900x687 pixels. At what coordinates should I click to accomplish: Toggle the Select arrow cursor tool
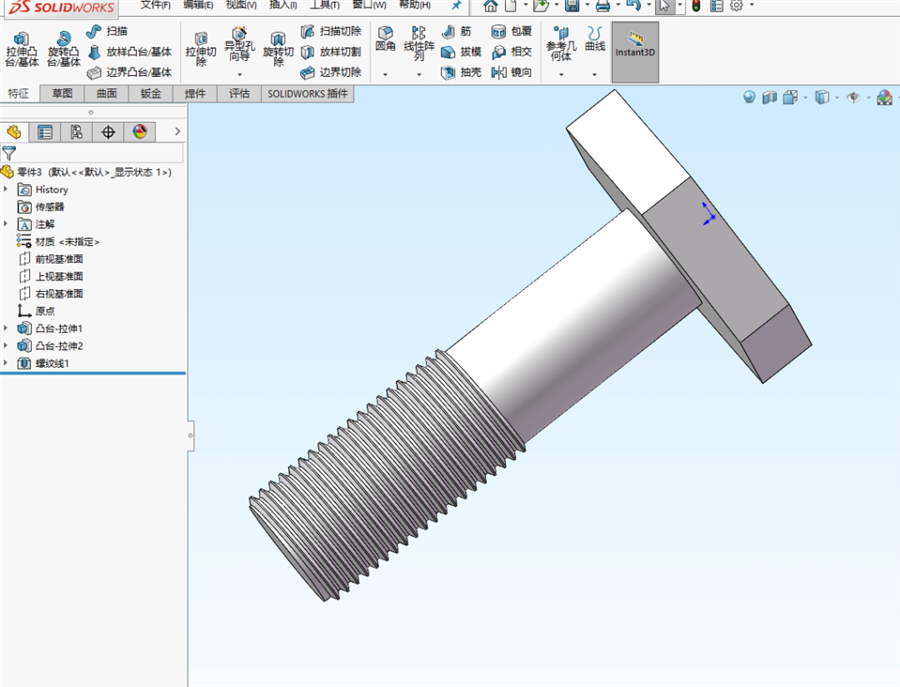click(x=665, y=6)
